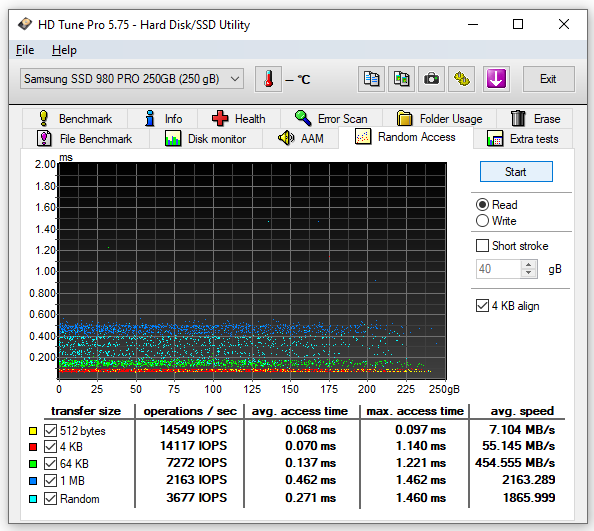Uncheck the 512 bytes transfer size

point(50,431)
